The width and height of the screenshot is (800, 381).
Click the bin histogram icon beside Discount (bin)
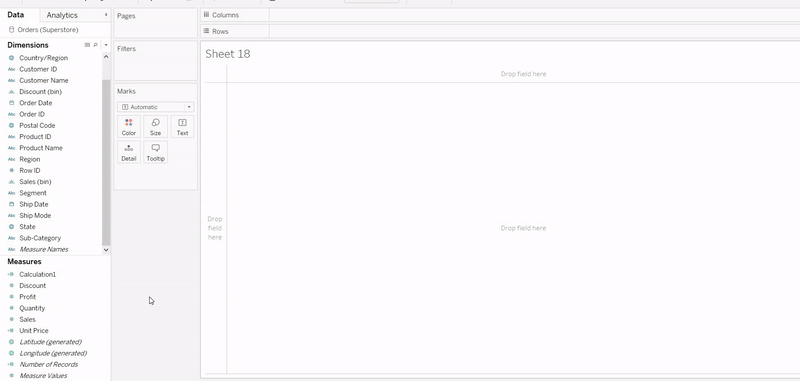coord(11,92)
